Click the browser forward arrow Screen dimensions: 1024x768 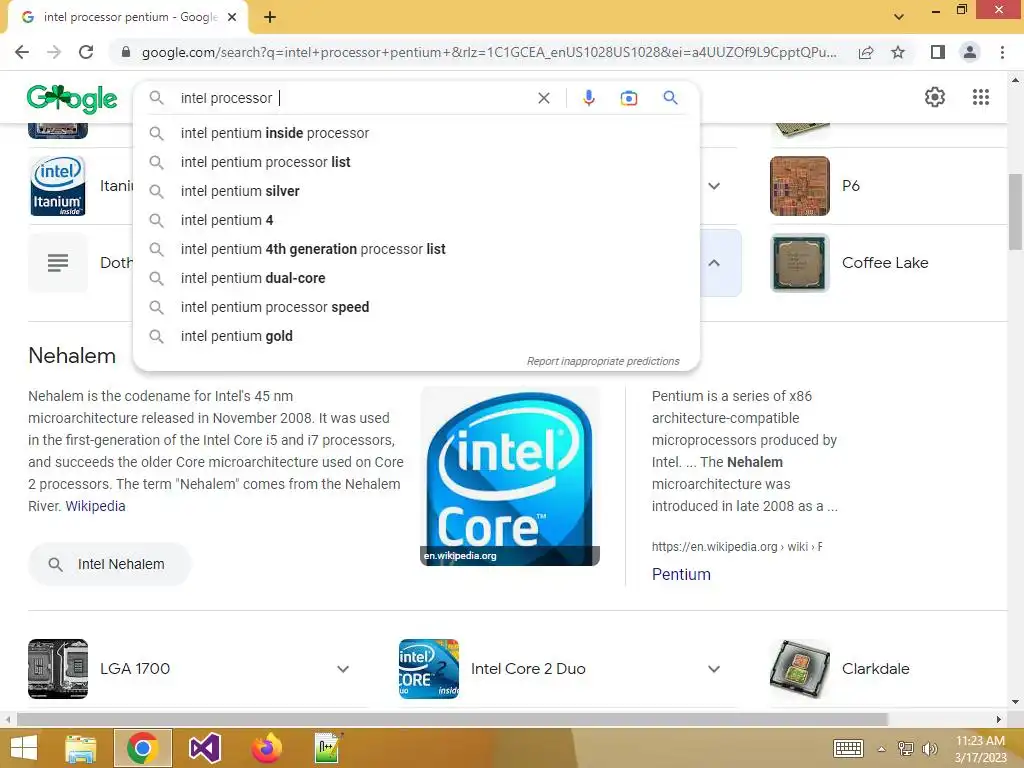54,52
